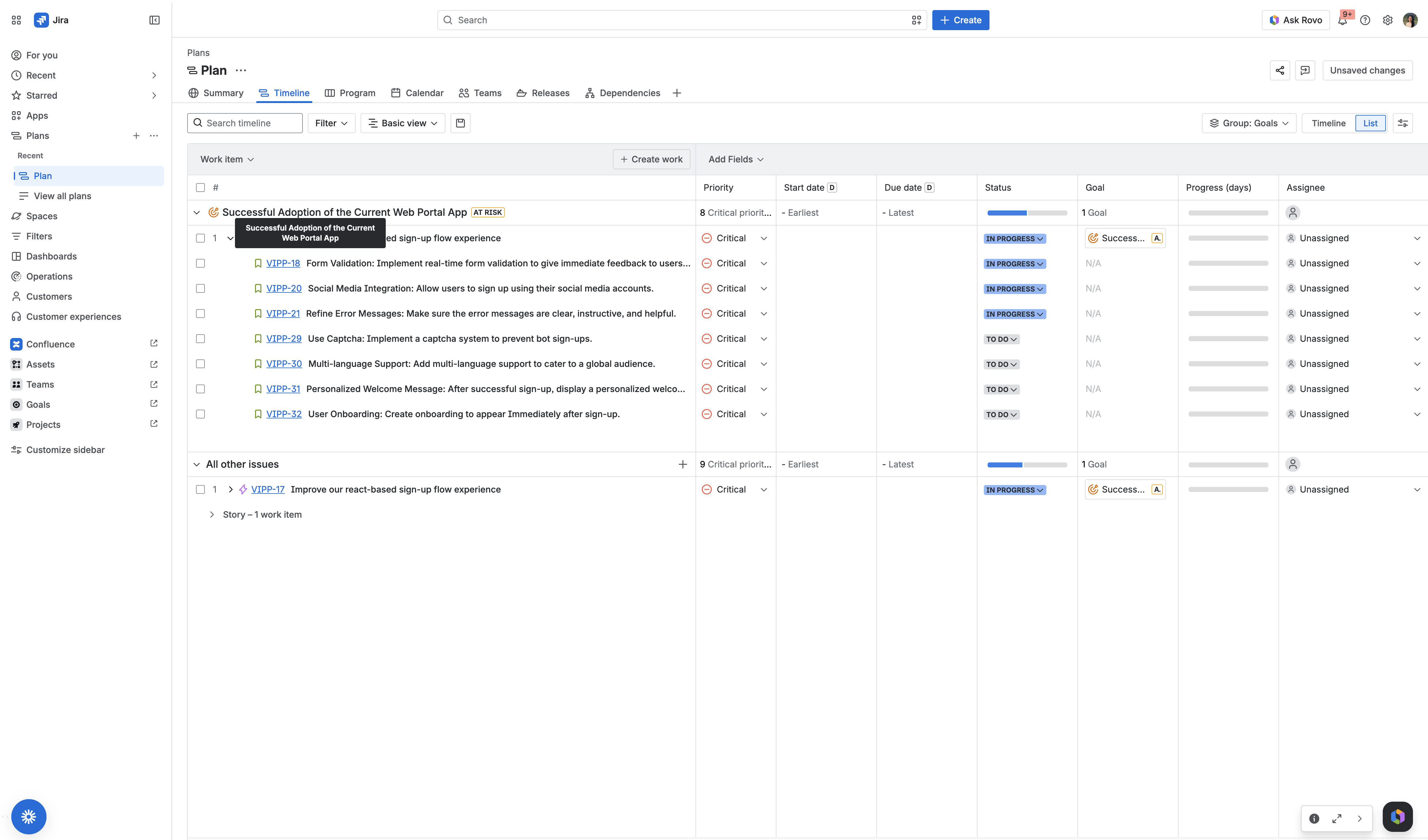Open user profile avatar
The image size is (1428, 840).
[x=1410, y=20]
